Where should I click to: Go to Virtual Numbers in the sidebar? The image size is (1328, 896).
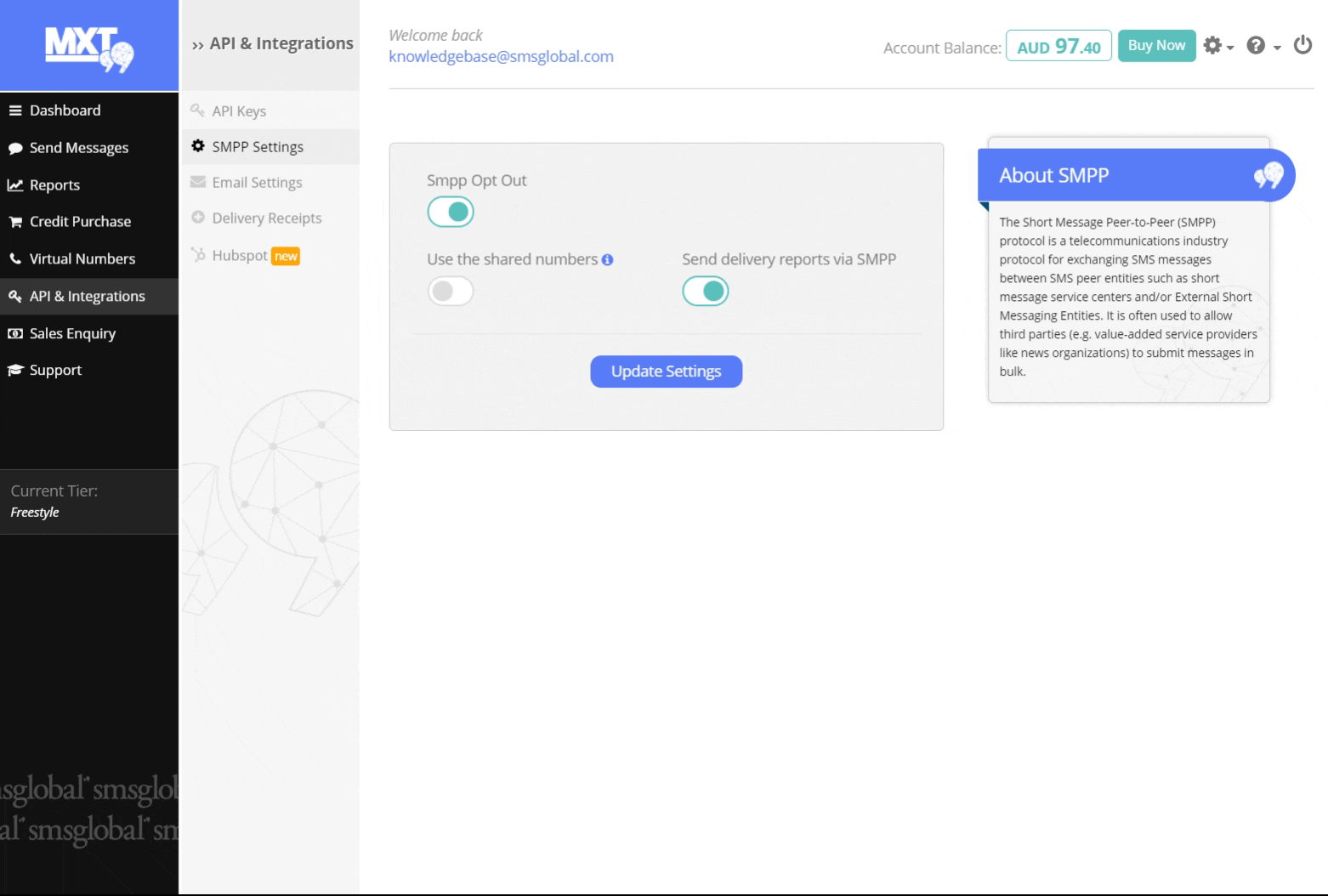tap(82, 259)
